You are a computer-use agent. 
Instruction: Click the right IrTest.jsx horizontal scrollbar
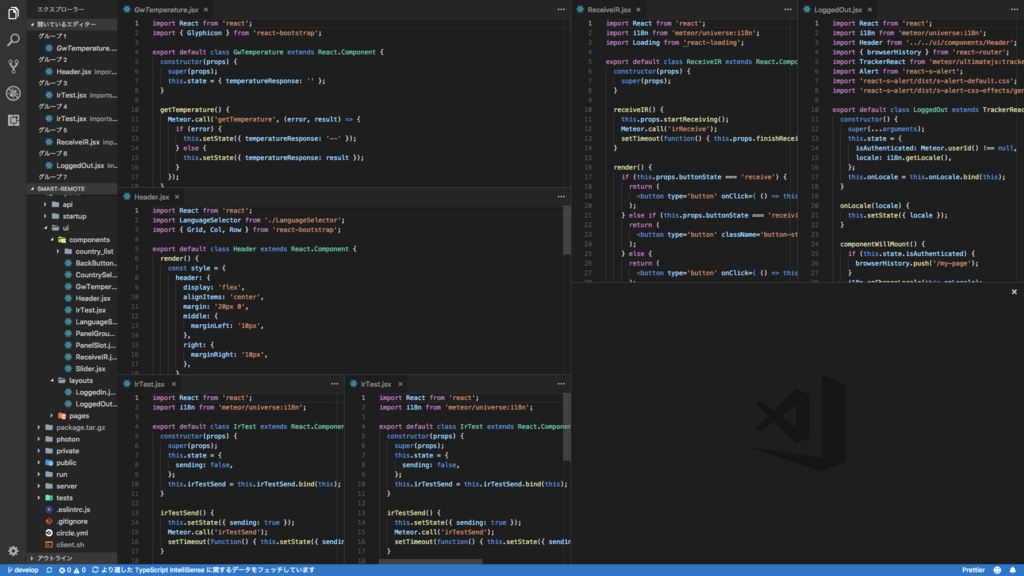pyautogui.click(x=433, y=562)
